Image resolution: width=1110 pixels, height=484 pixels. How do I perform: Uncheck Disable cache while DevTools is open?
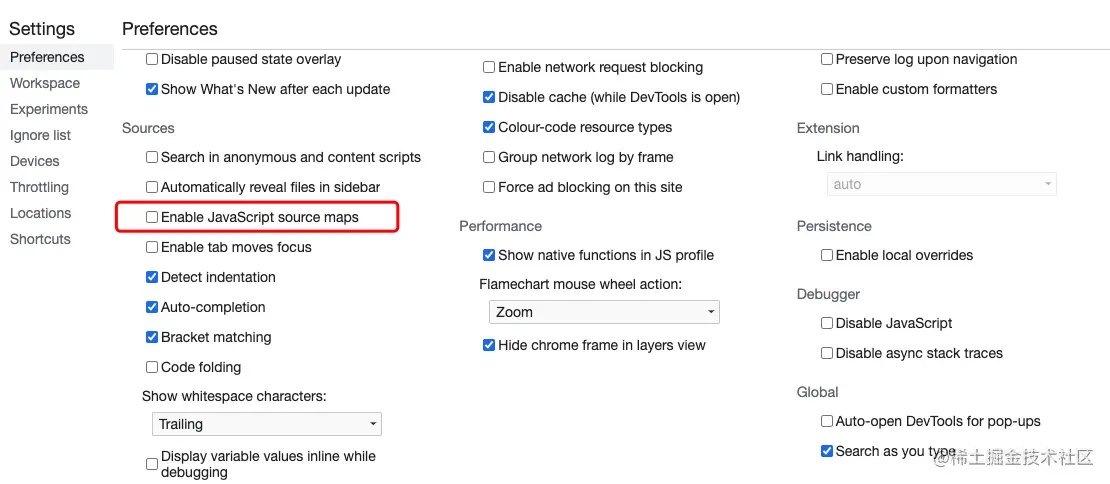point(489,97)
